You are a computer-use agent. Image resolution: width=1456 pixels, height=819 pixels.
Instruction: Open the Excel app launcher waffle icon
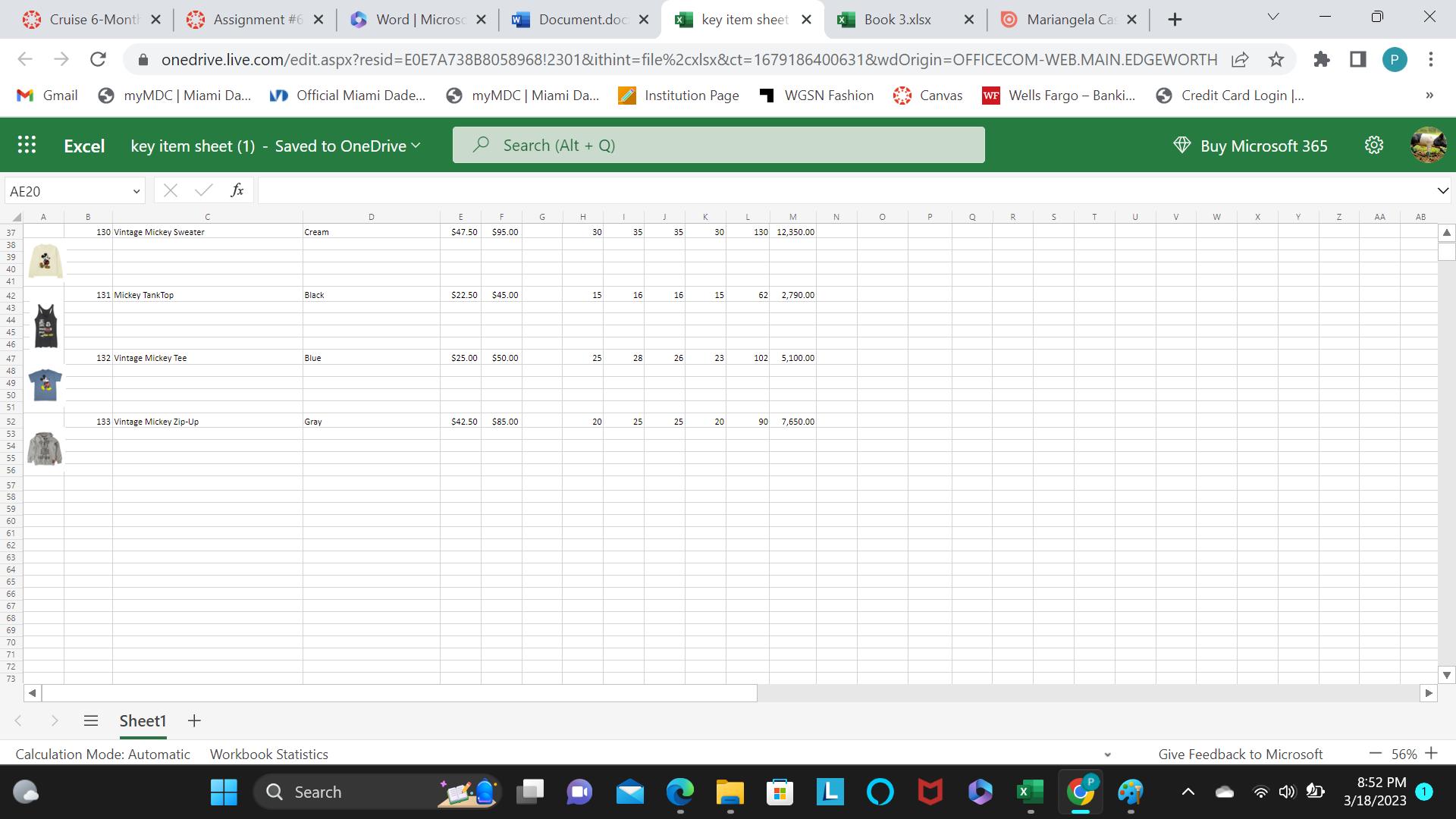point(27,146)
